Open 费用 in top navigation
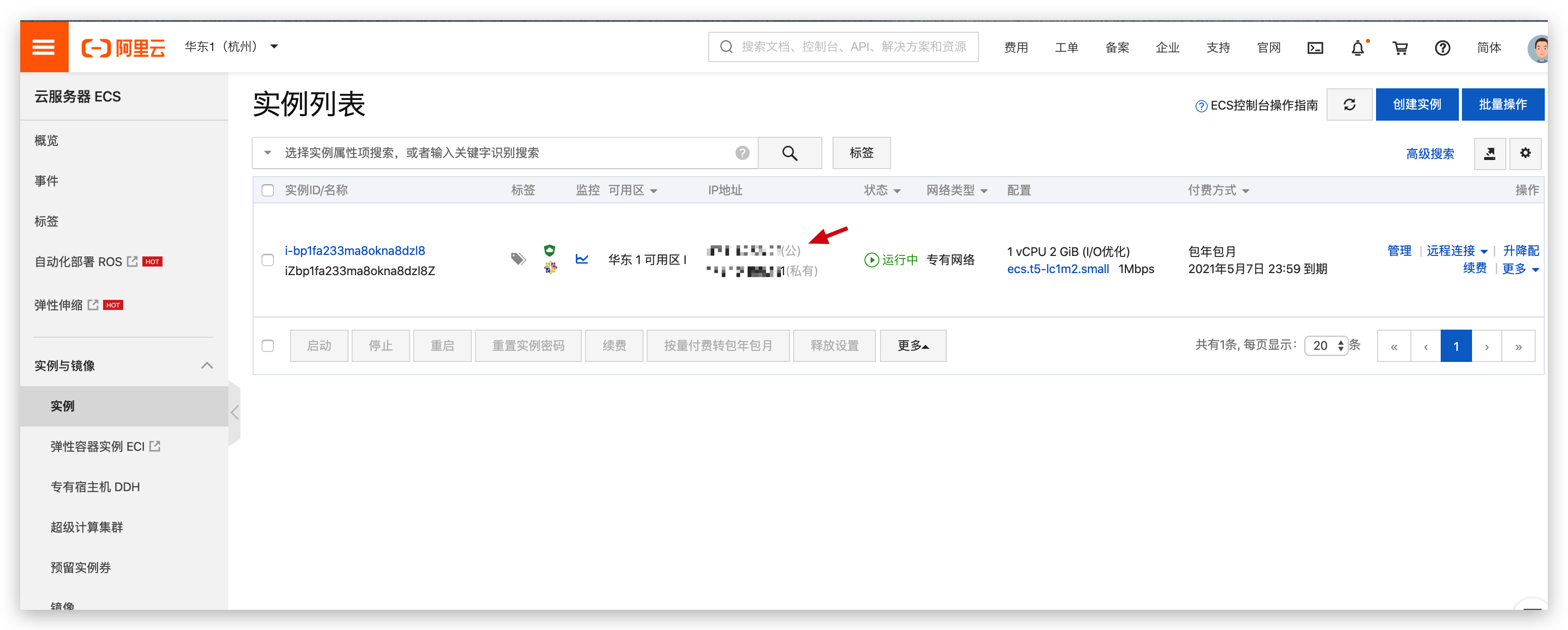1568x630 pixels. [x=1016, y=47]
